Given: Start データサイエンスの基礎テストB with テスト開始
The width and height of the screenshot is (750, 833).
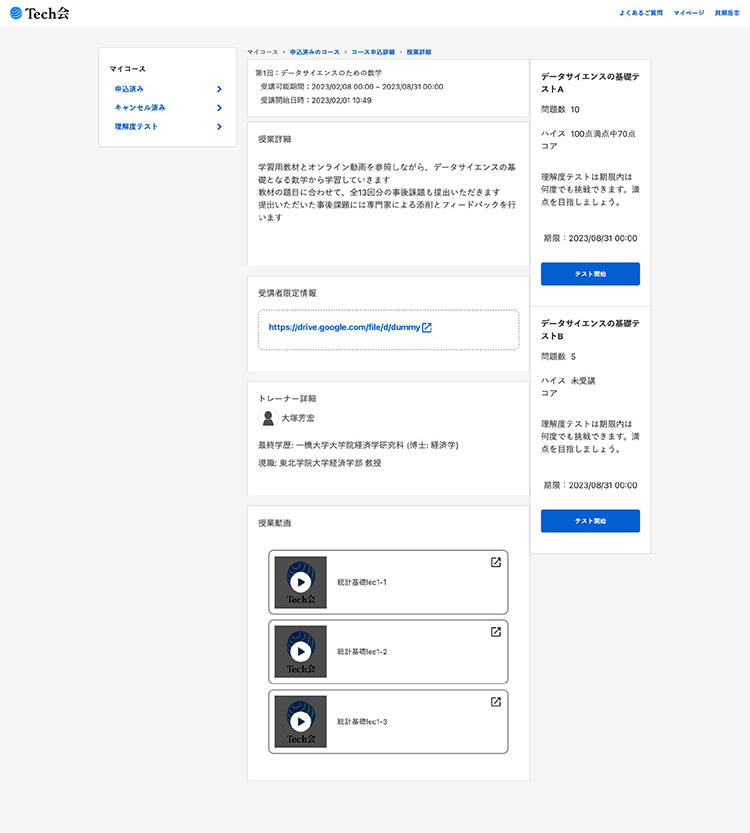Looking at the screenshot, I should coord(590,521).
